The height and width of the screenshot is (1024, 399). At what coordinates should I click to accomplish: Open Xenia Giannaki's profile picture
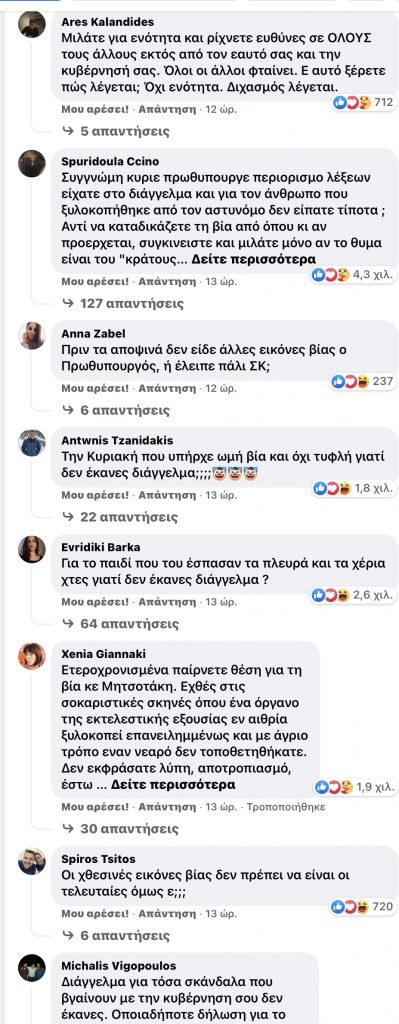(31, 656)
